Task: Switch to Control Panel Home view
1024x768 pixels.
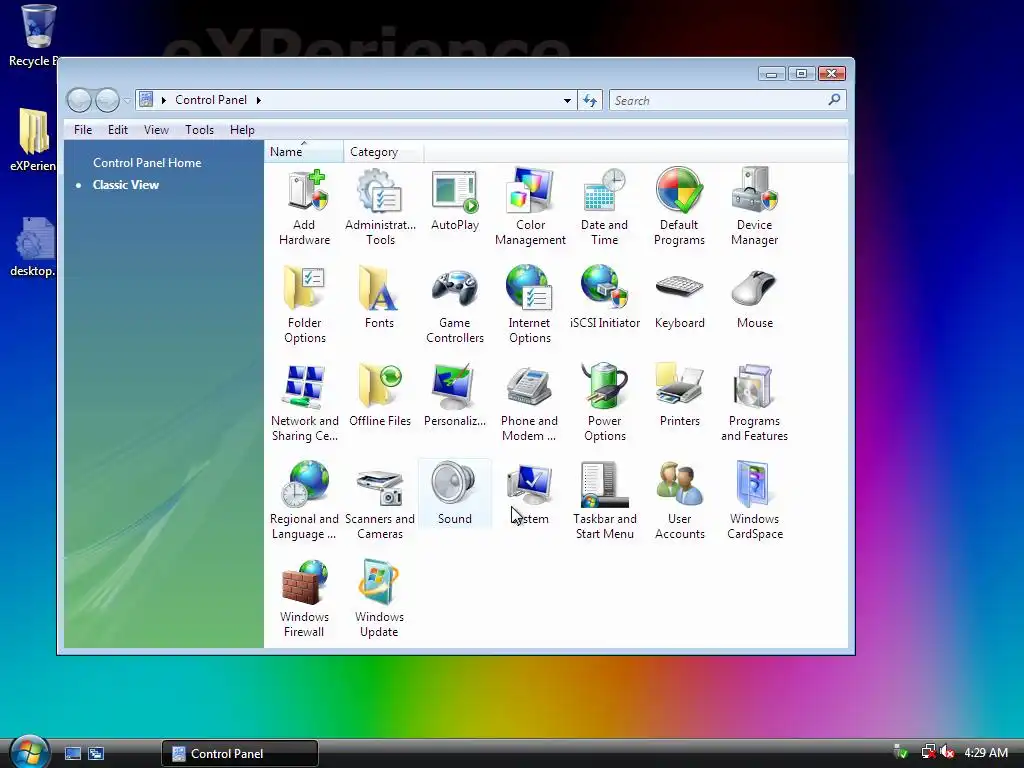Action: pyautogui.click(x=147, y=163)
